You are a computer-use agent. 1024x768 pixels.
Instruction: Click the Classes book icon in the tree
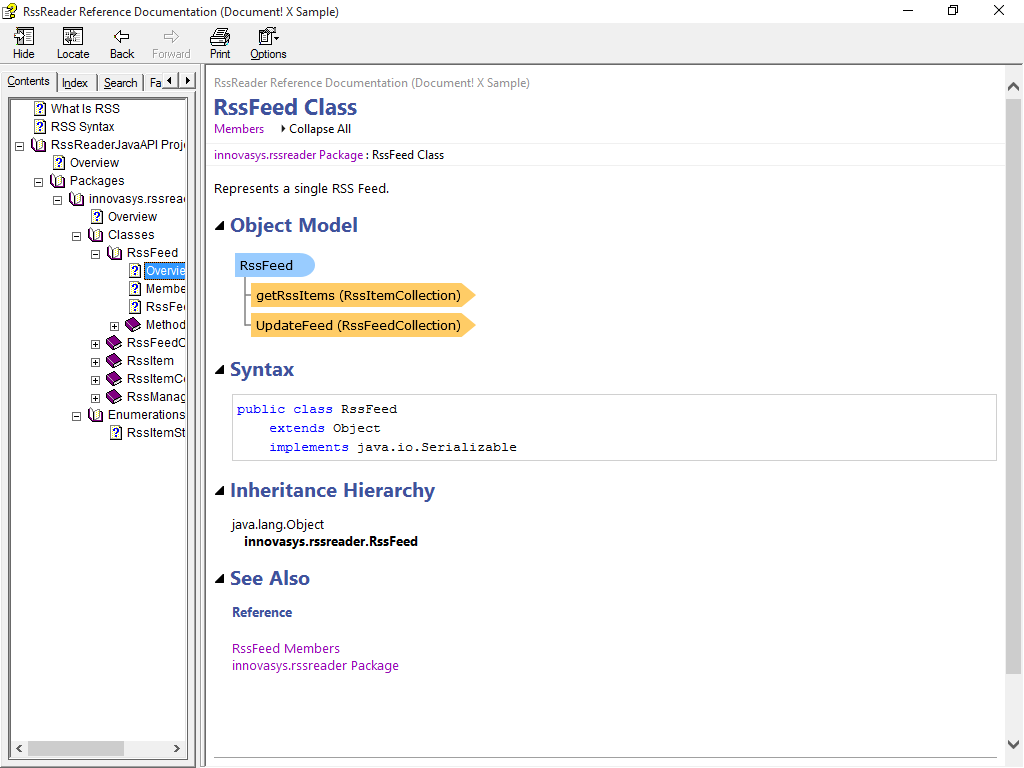click(x=96, y=235)
